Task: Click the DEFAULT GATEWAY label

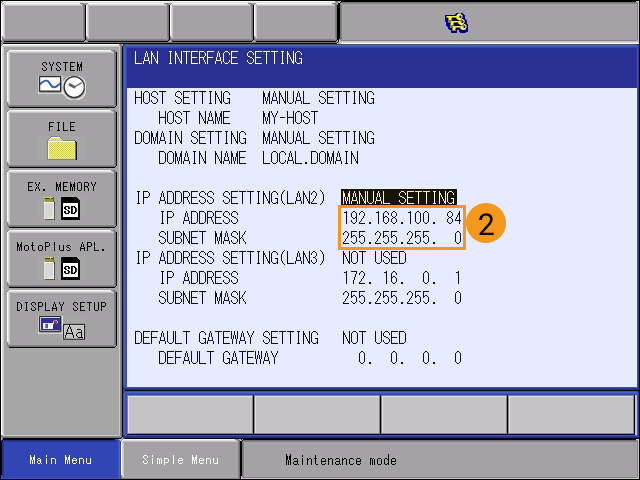Action: point(218,358)
